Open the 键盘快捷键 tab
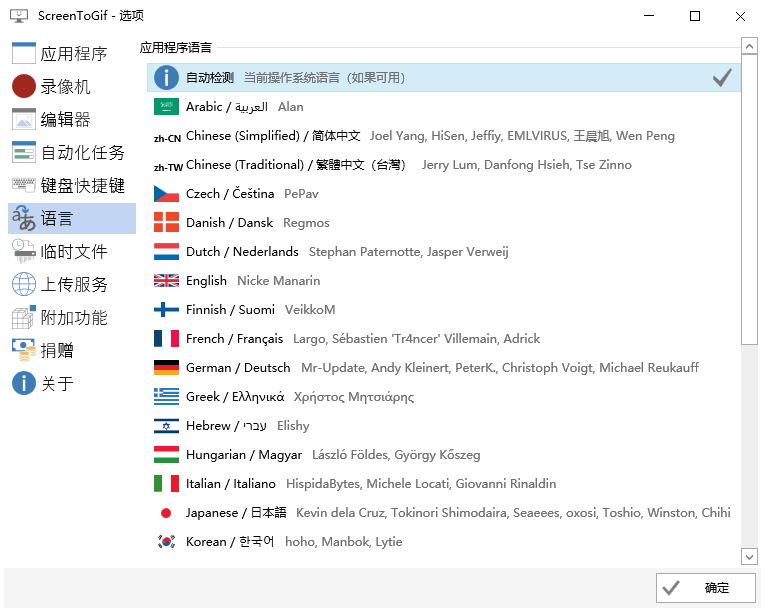This screenshot has width=765, height=610. point(72,185)
